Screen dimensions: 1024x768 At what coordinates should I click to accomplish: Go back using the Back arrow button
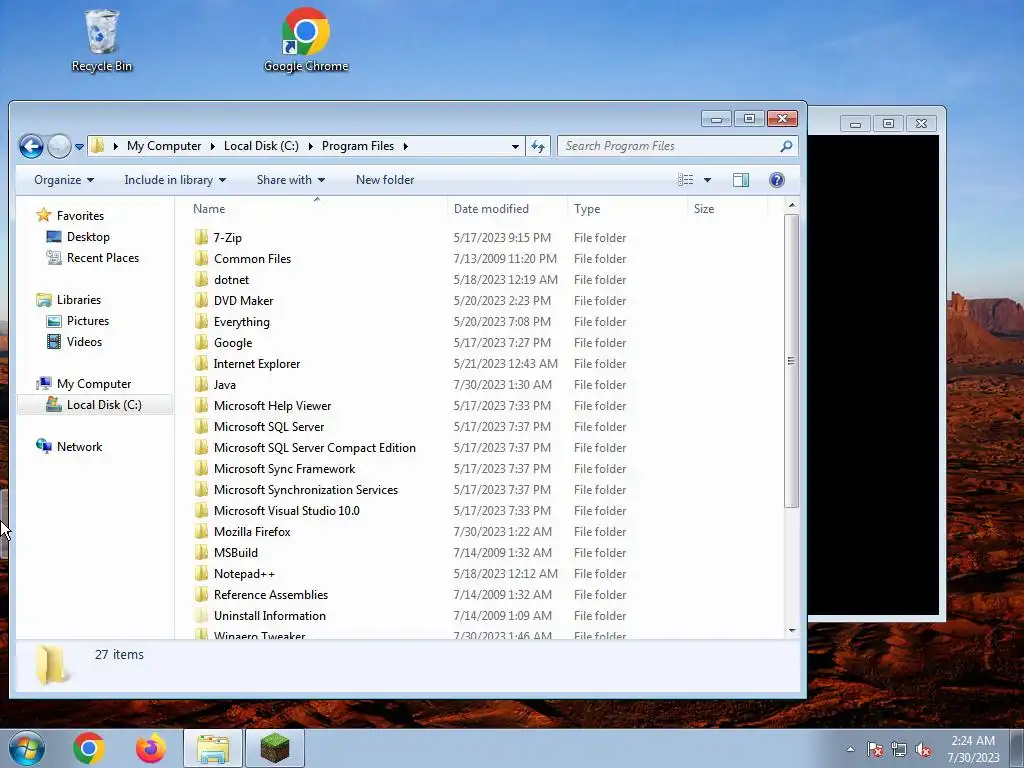[x=31, y=146]
